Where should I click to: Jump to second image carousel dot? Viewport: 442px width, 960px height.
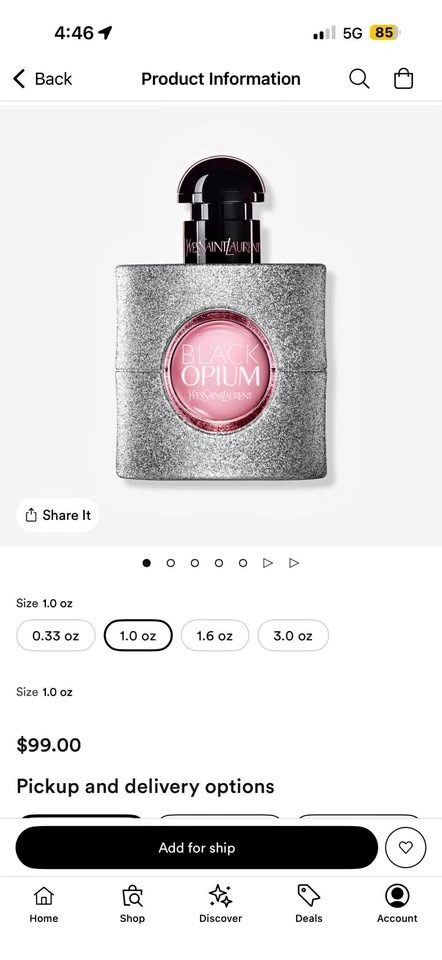pyautogui.click(x=171, y=563)
